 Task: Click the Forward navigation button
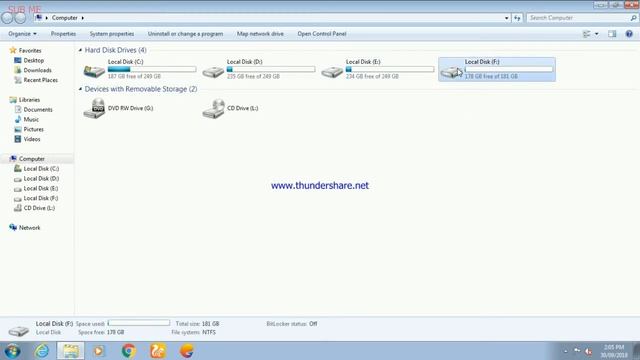tap(20, 18)
